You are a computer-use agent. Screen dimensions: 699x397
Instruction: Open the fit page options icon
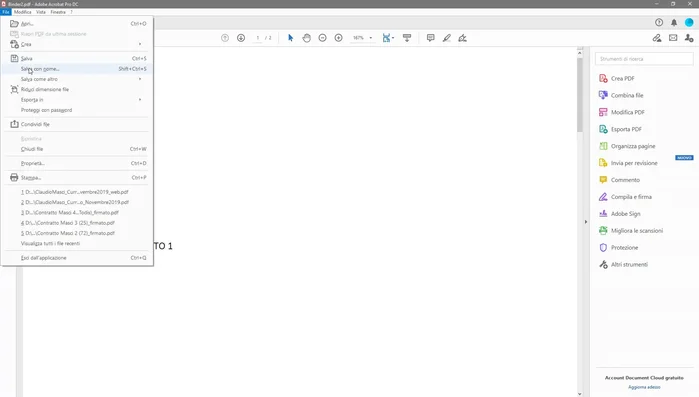pyautogui.click(x=388, y=38)
